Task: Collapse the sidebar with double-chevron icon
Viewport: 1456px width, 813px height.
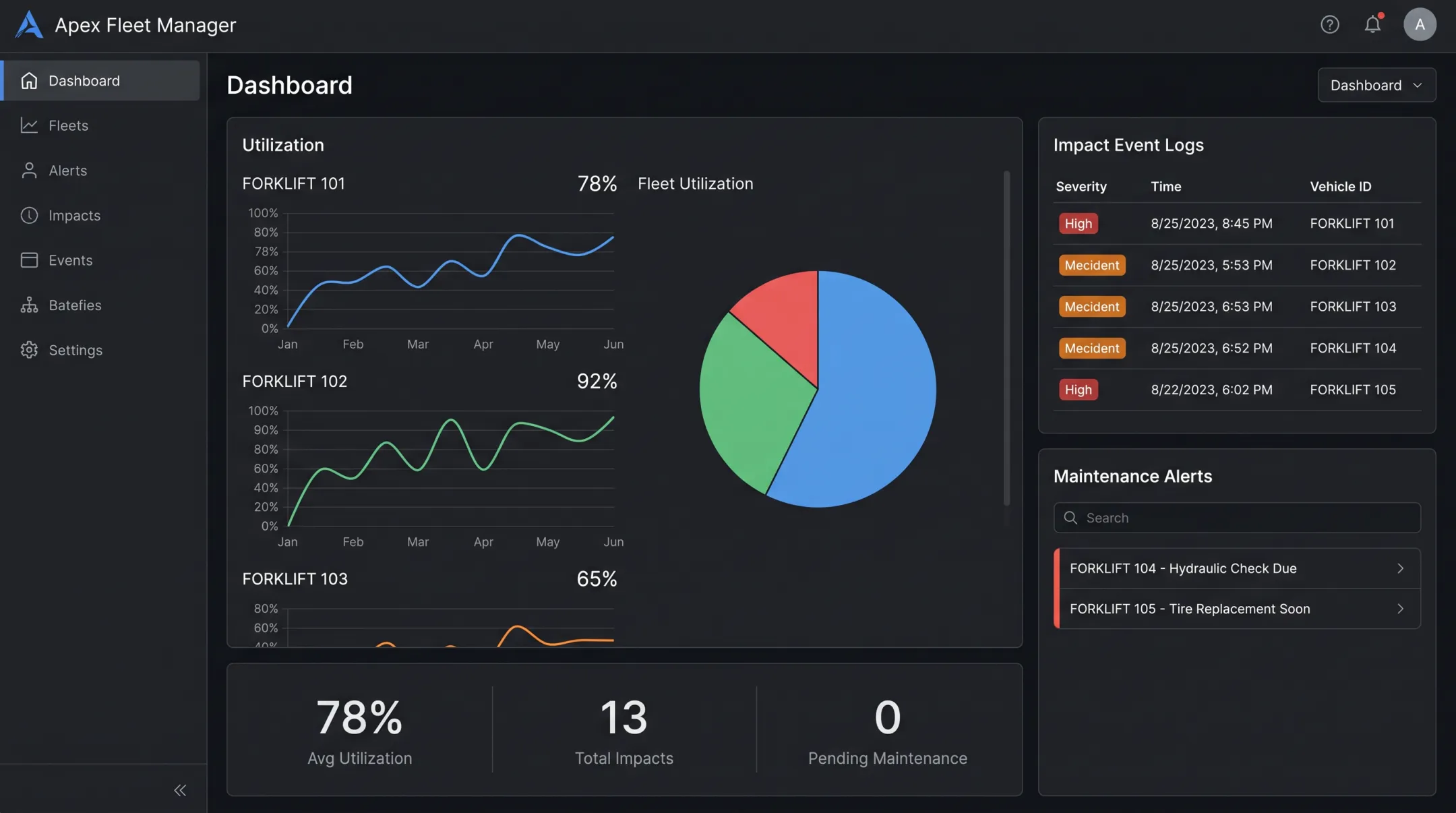Action: (180, 790)
